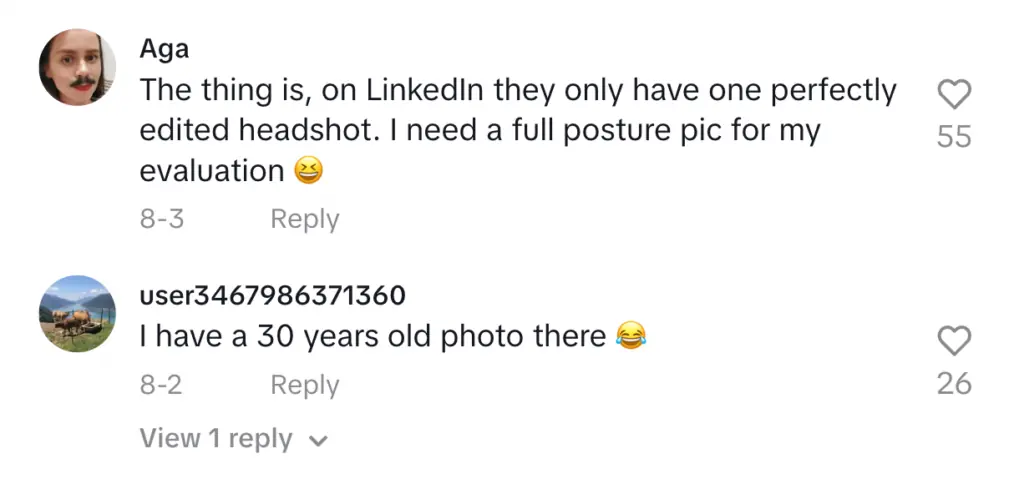
Task: Click the 55 likes count
Action: (954, 136)
